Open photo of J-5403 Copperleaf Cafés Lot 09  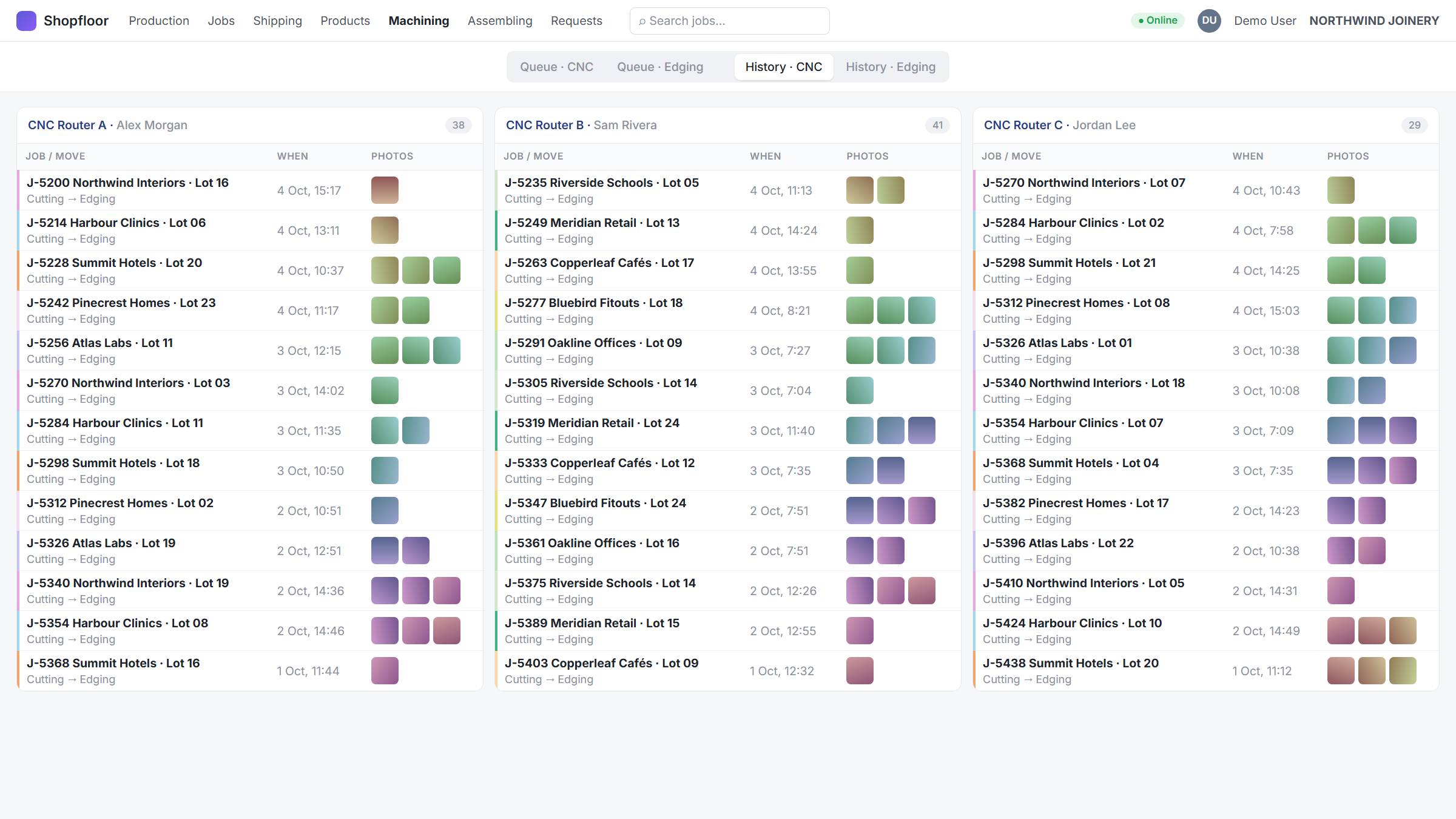pos(860,671)
